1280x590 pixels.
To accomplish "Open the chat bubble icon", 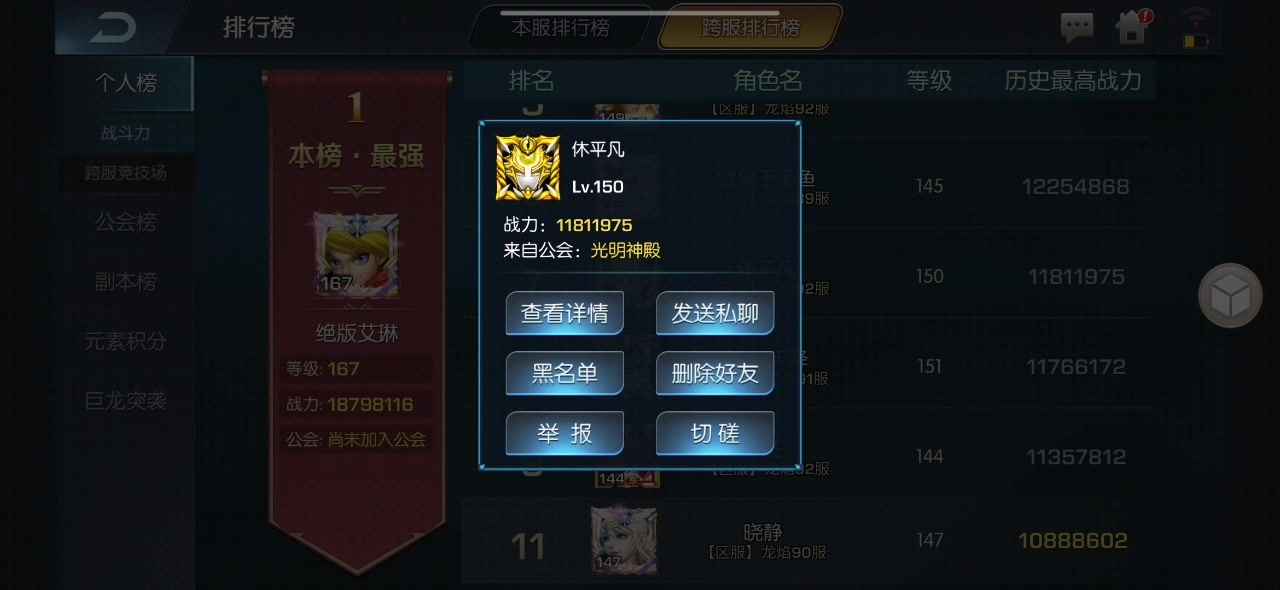I will [1076, 28].
